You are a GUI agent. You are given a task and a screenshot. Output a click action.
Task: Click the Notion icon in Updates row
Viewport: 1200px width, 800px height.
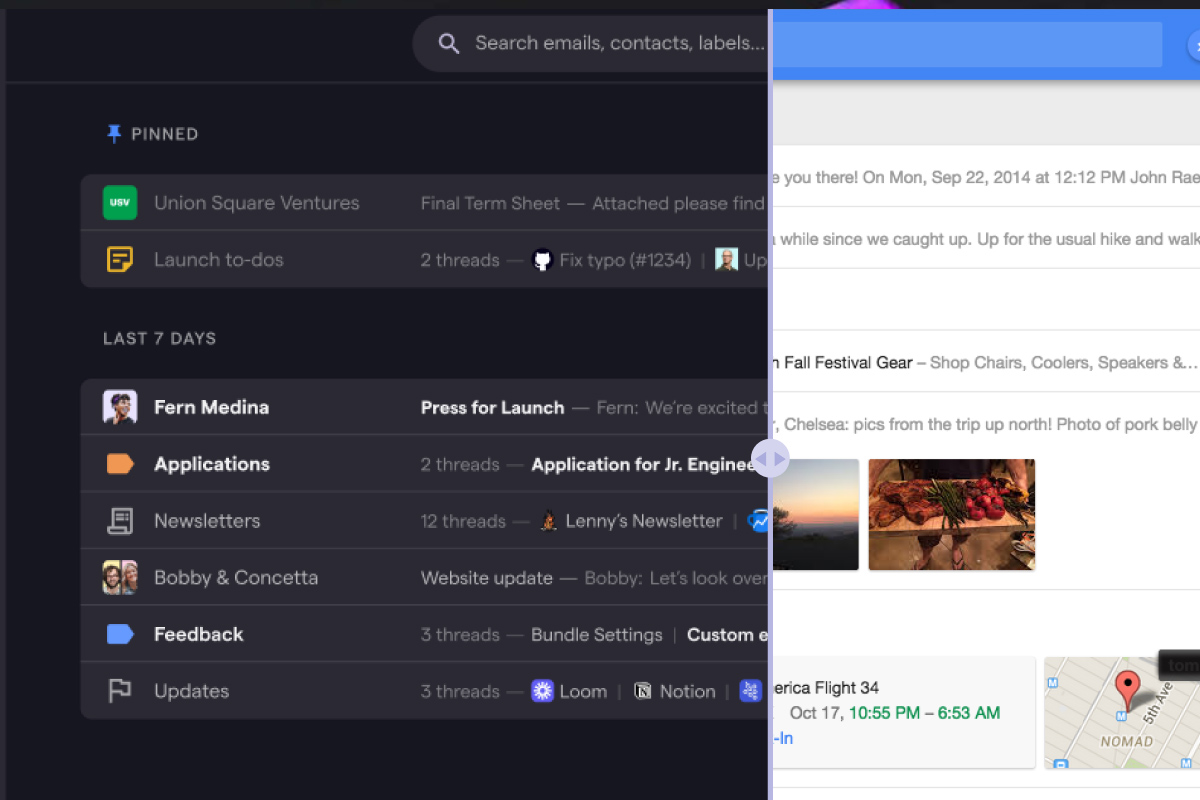point(643,691)
